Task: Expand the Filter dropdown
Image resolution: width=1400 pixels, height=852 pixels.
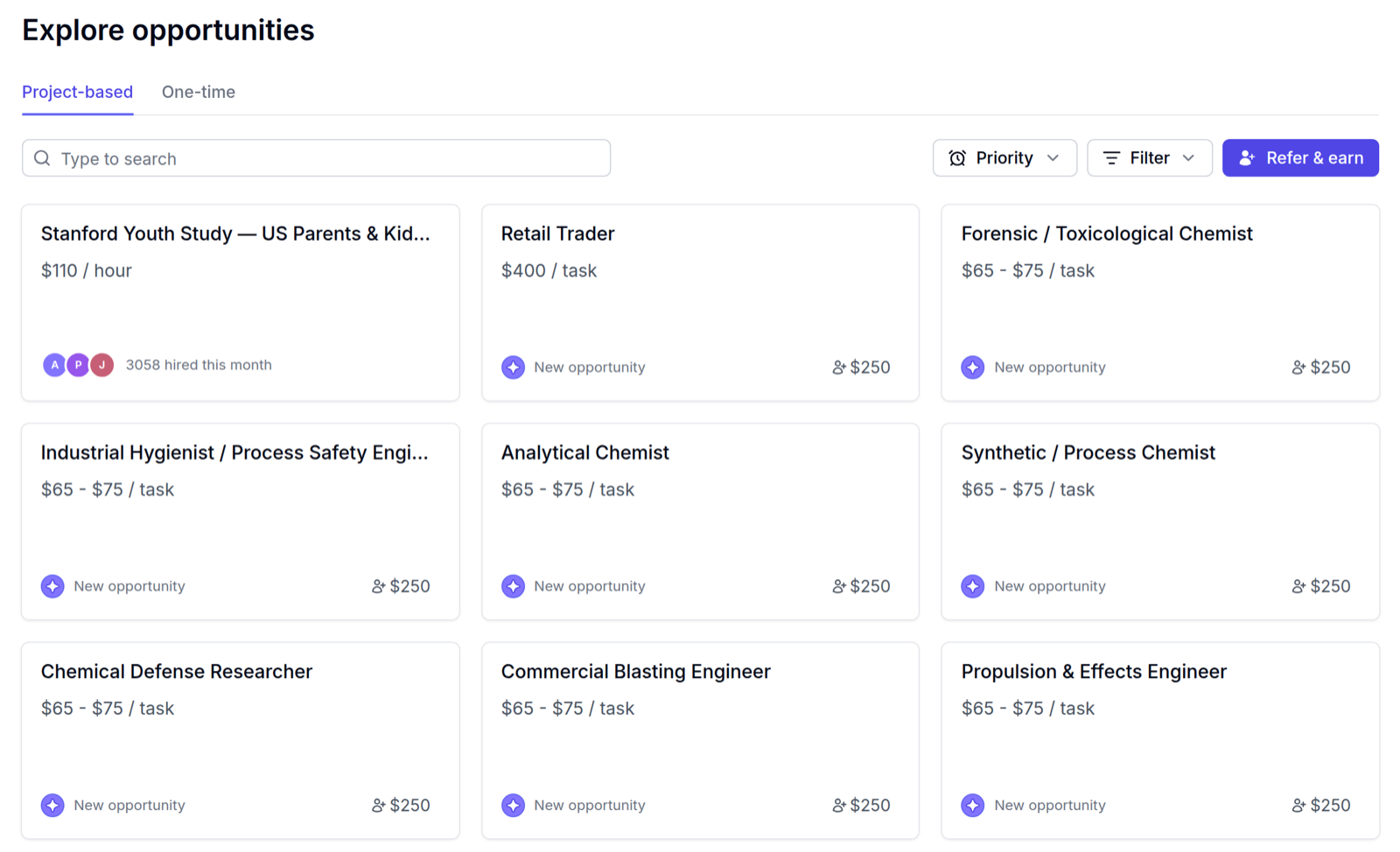Action: [1150, 158]
